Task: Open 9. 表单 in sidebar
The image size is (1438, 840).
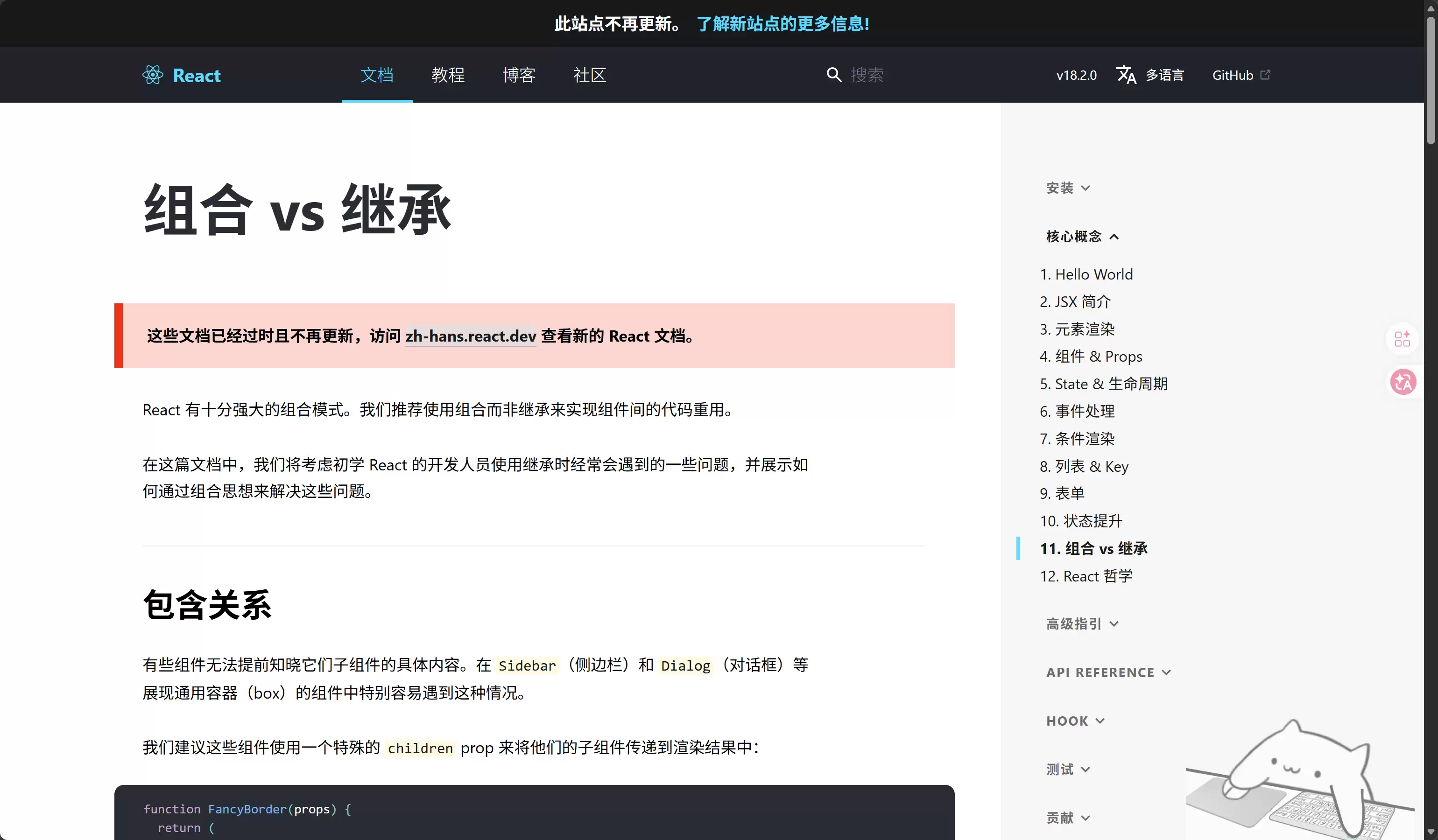Action: tap(1062, 493)
